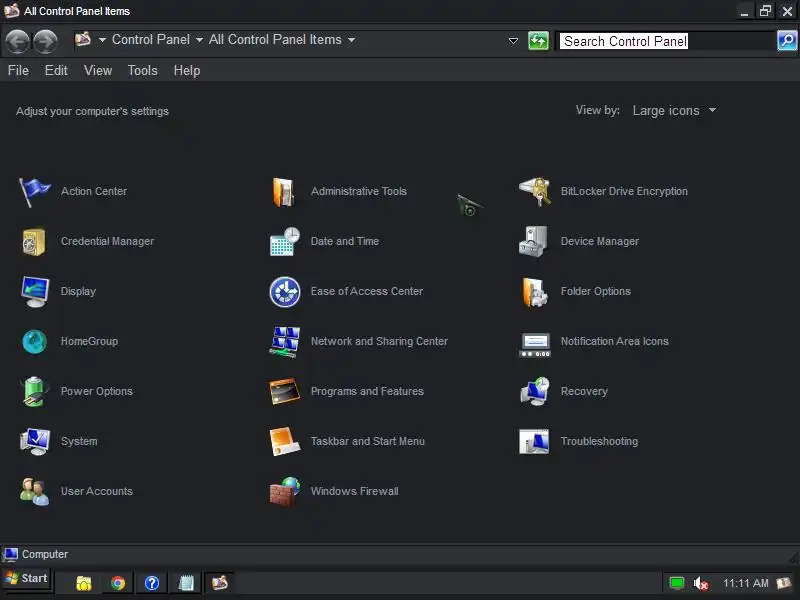Click the taskbar clock showing 11:11 AM

[x=745, y=583]
